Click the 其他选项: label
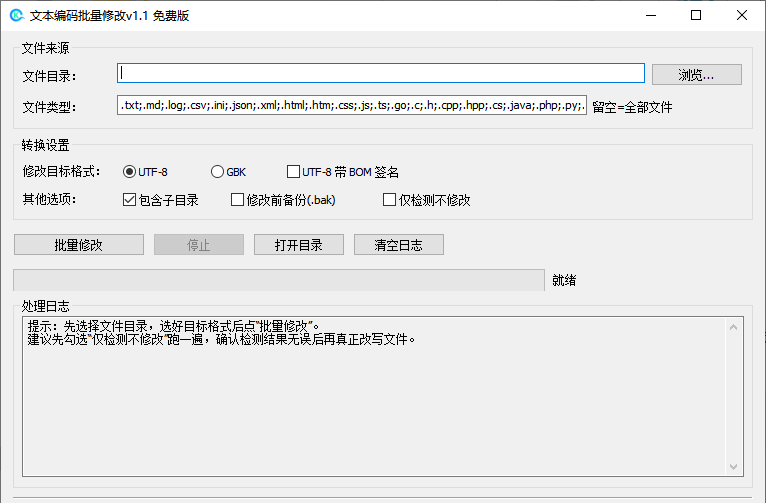Image resolution: width=766 pixels, height=503 pixels. (49, 199)
